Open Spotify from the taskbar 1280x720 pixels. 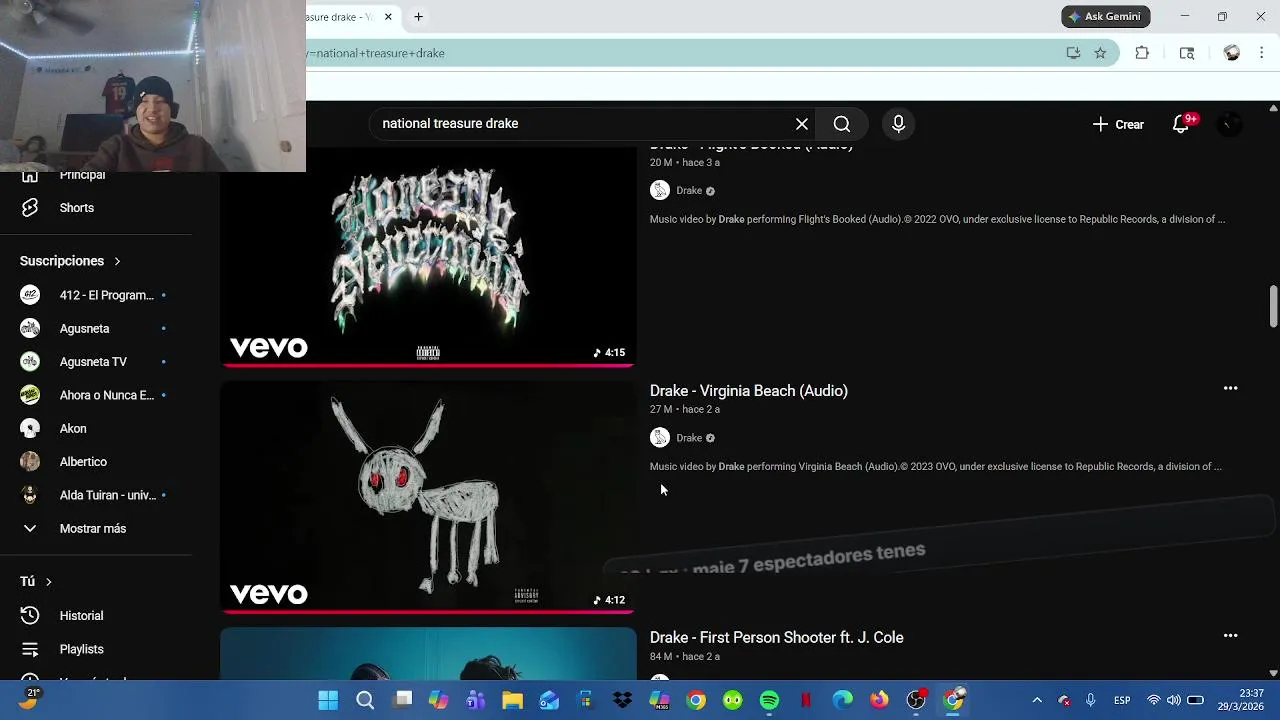point(769,701)
